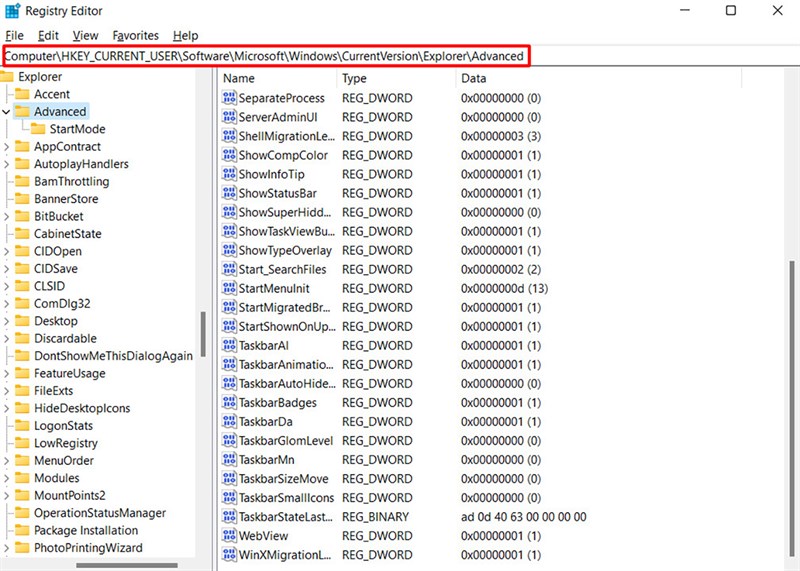The height and width of the screenshot is (571, 800).
Task: Expand the FileExts key arrow
Action: pyautogui.click(x=6, y=391)
